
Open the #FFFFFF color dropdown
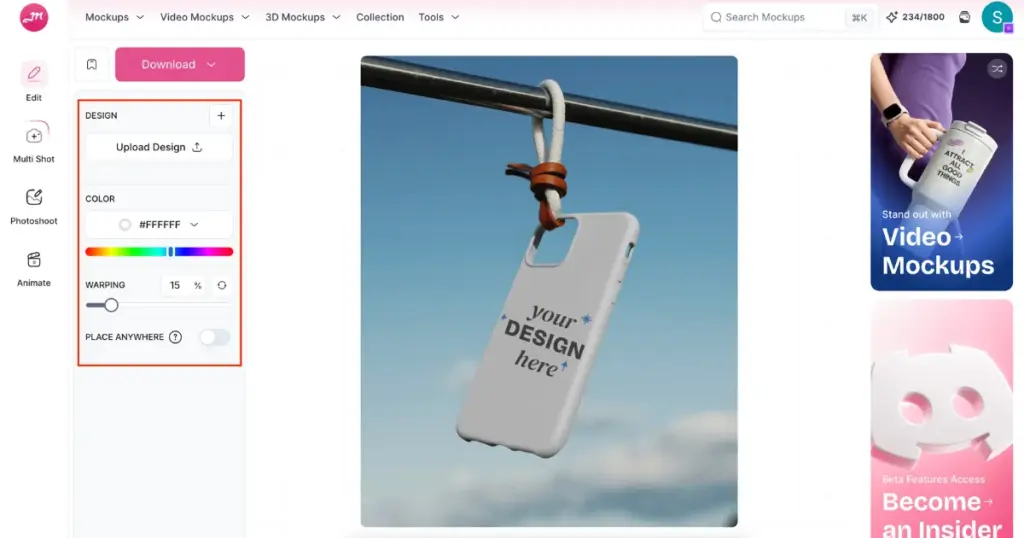point(159,225)
